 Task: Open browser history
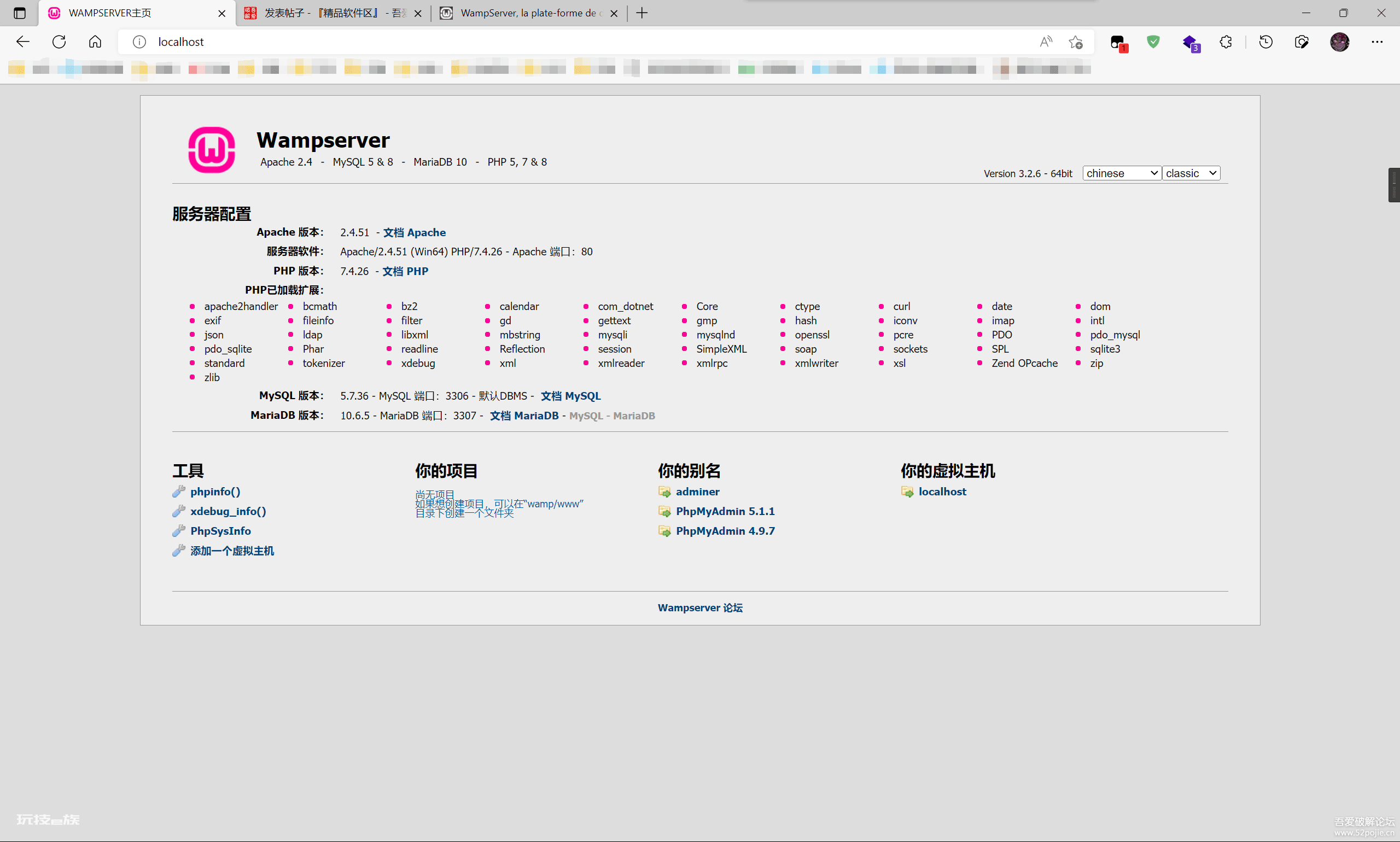tap(1265, 42)
